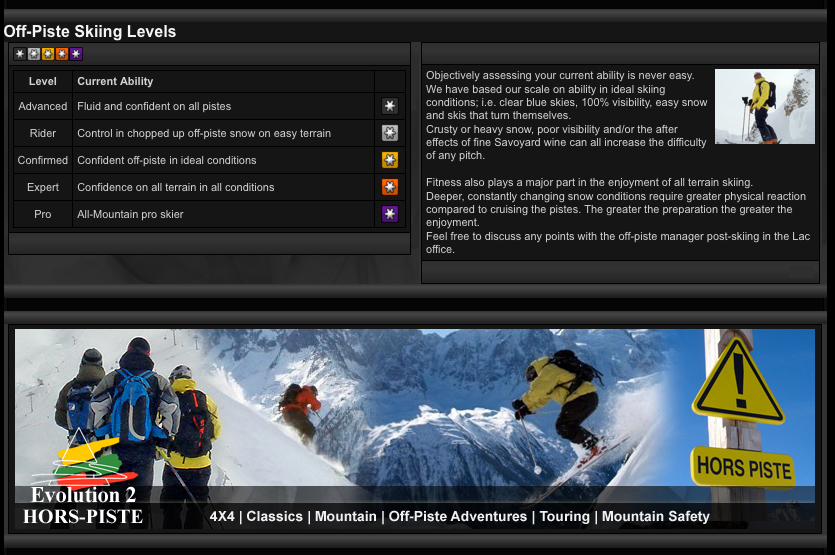Open the 4X4 banner link
The image size is (835, 555).
click(222, 516)
